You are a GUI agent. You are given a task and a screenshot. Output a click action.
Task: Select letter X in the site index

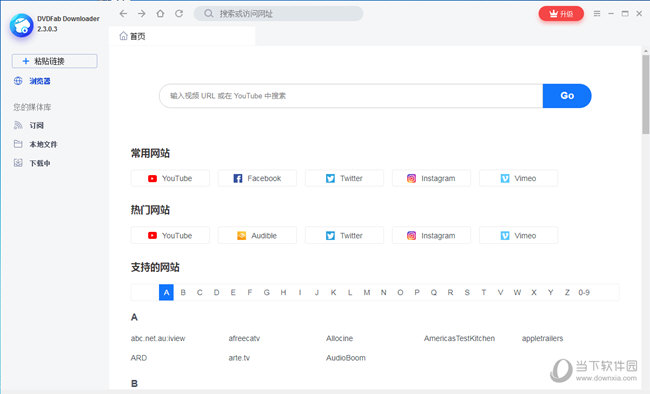534,292
